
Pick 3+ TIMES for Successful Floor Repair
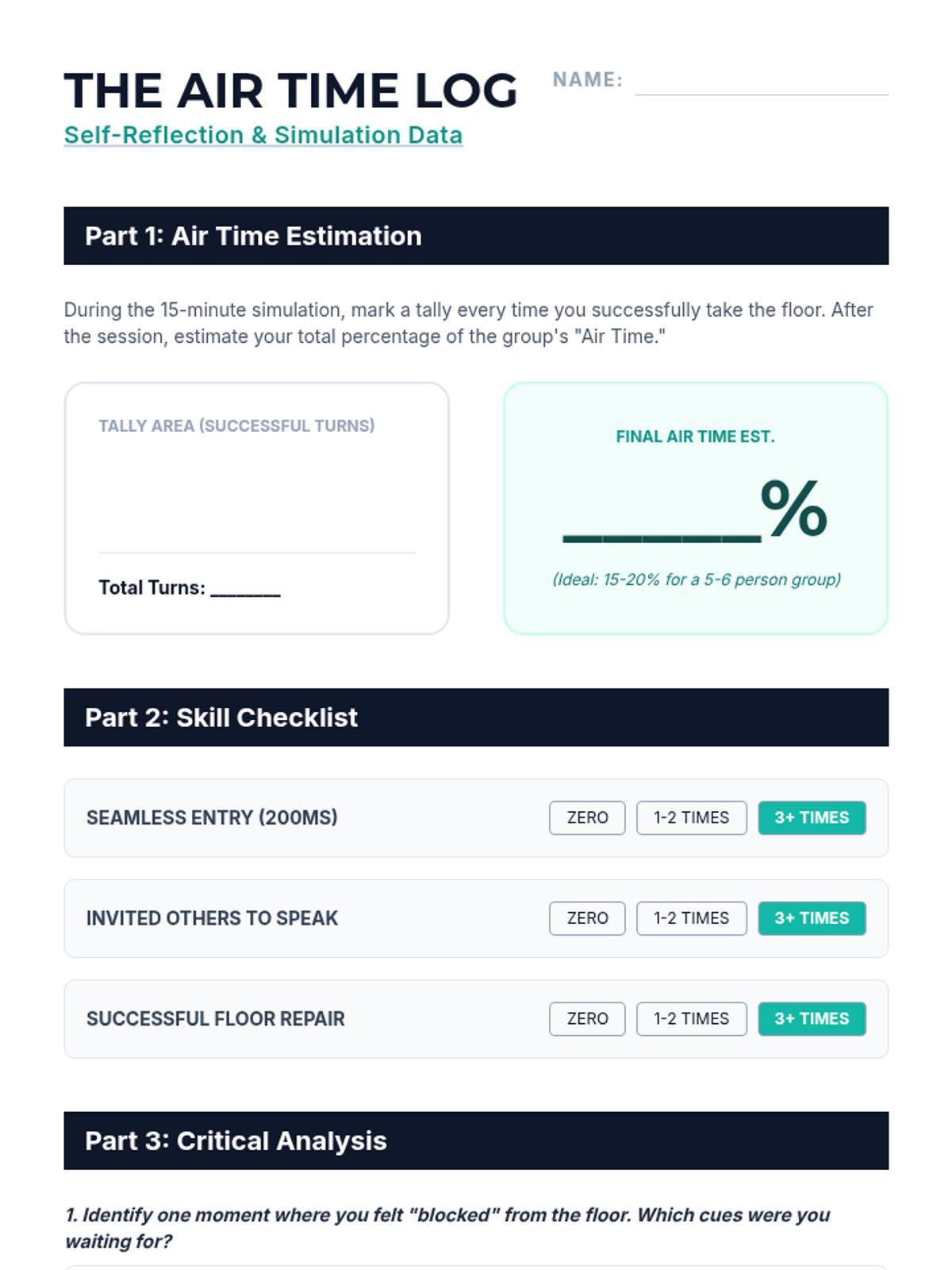click(x=812, y=1018)
